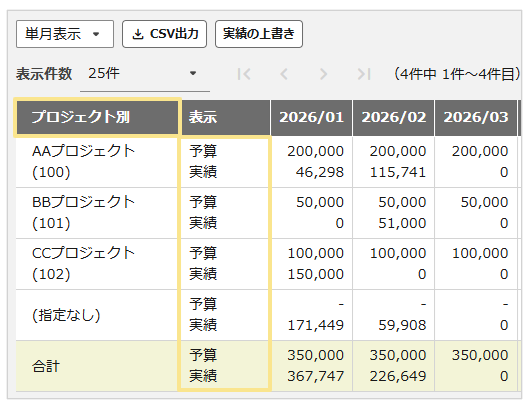Jump to the last page icon
This screenshot has height=406, width=531.
(364, 74)
